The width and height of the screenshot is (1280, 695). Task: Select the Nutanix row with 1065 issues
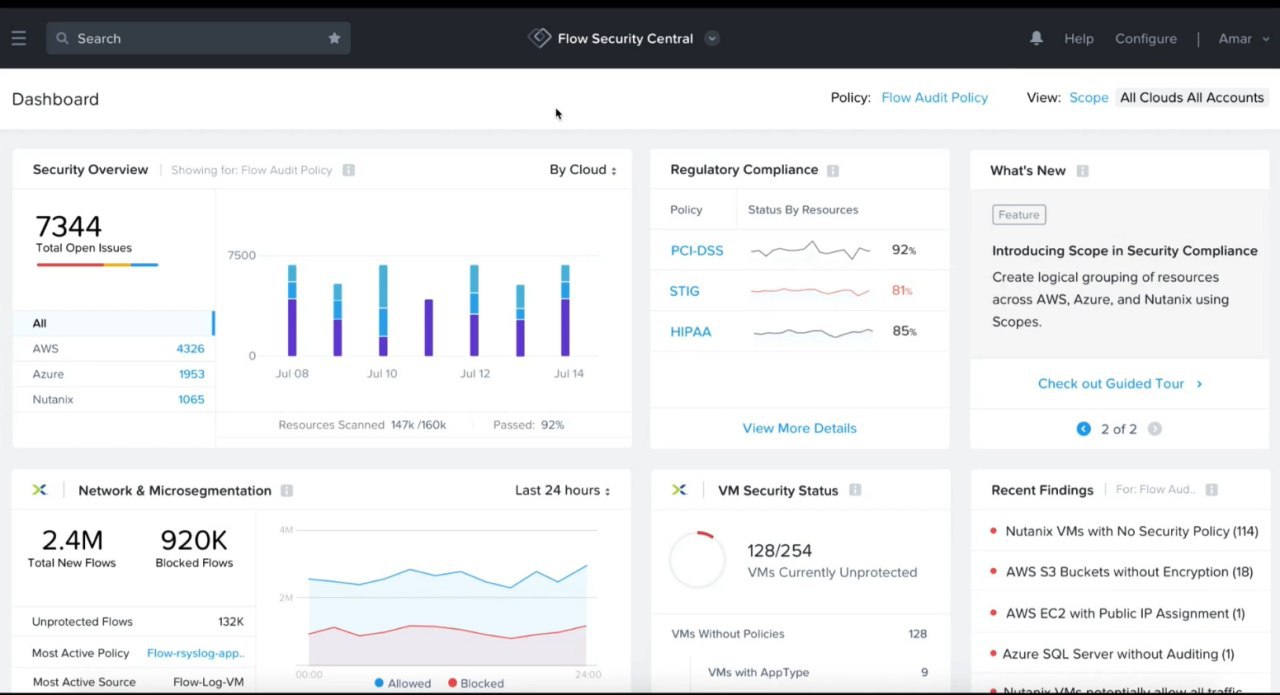113,399
